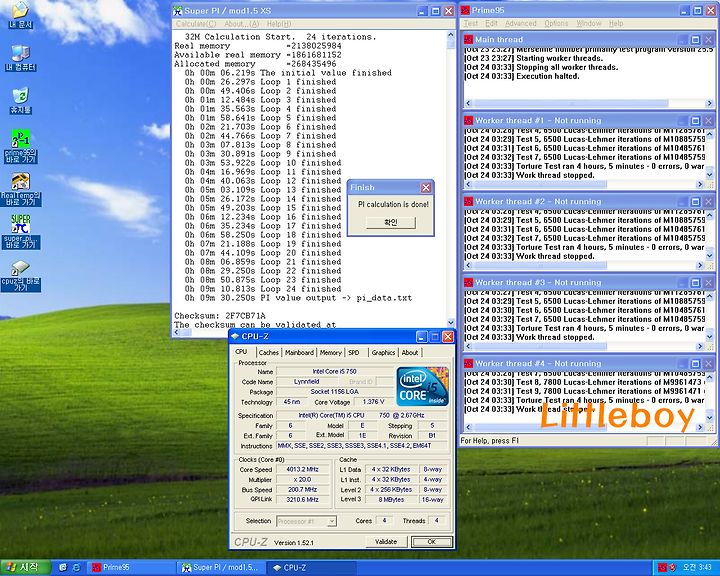Click the Checksum 2F7CB71A line in Super PI
Screen dimensions: 720x576
(220, 316)
